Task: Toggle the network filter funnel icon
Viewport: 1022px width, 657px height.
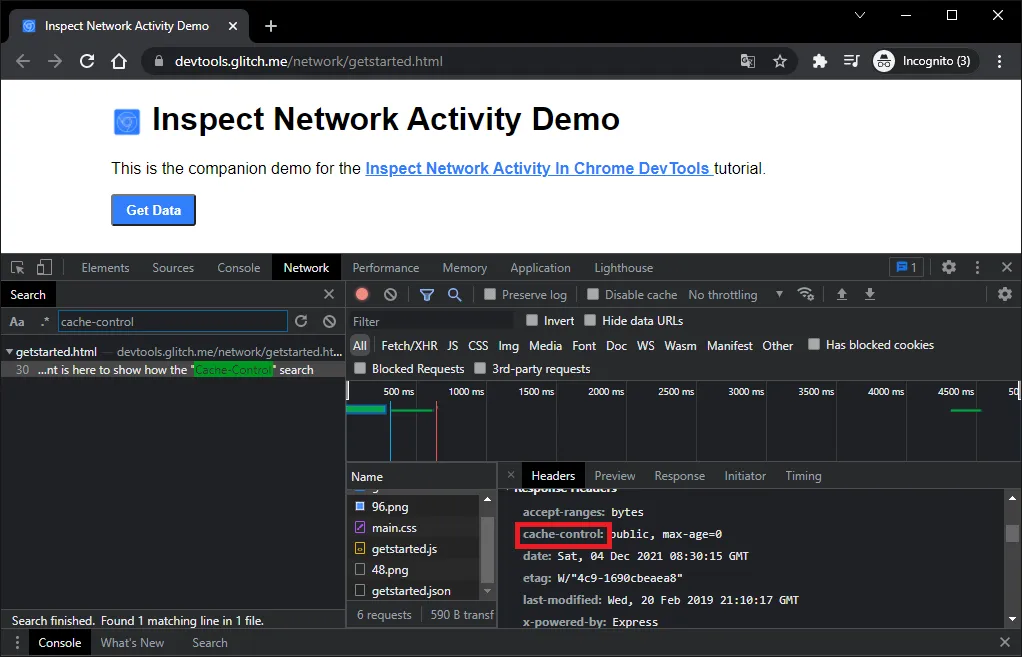Action: (427, 295)
